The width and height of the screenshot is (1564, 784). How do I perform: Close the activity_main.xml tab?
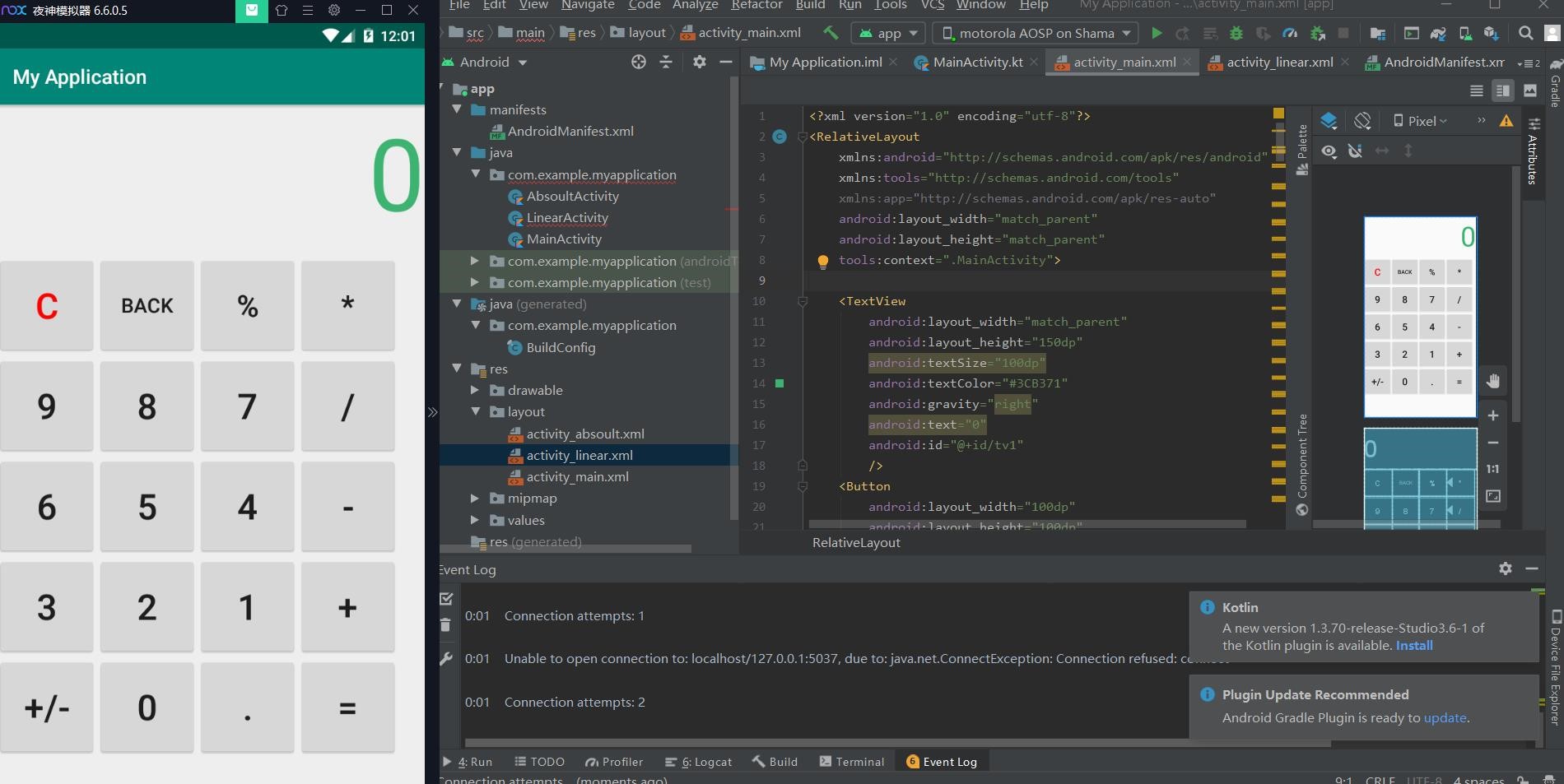pos(1187,62)
